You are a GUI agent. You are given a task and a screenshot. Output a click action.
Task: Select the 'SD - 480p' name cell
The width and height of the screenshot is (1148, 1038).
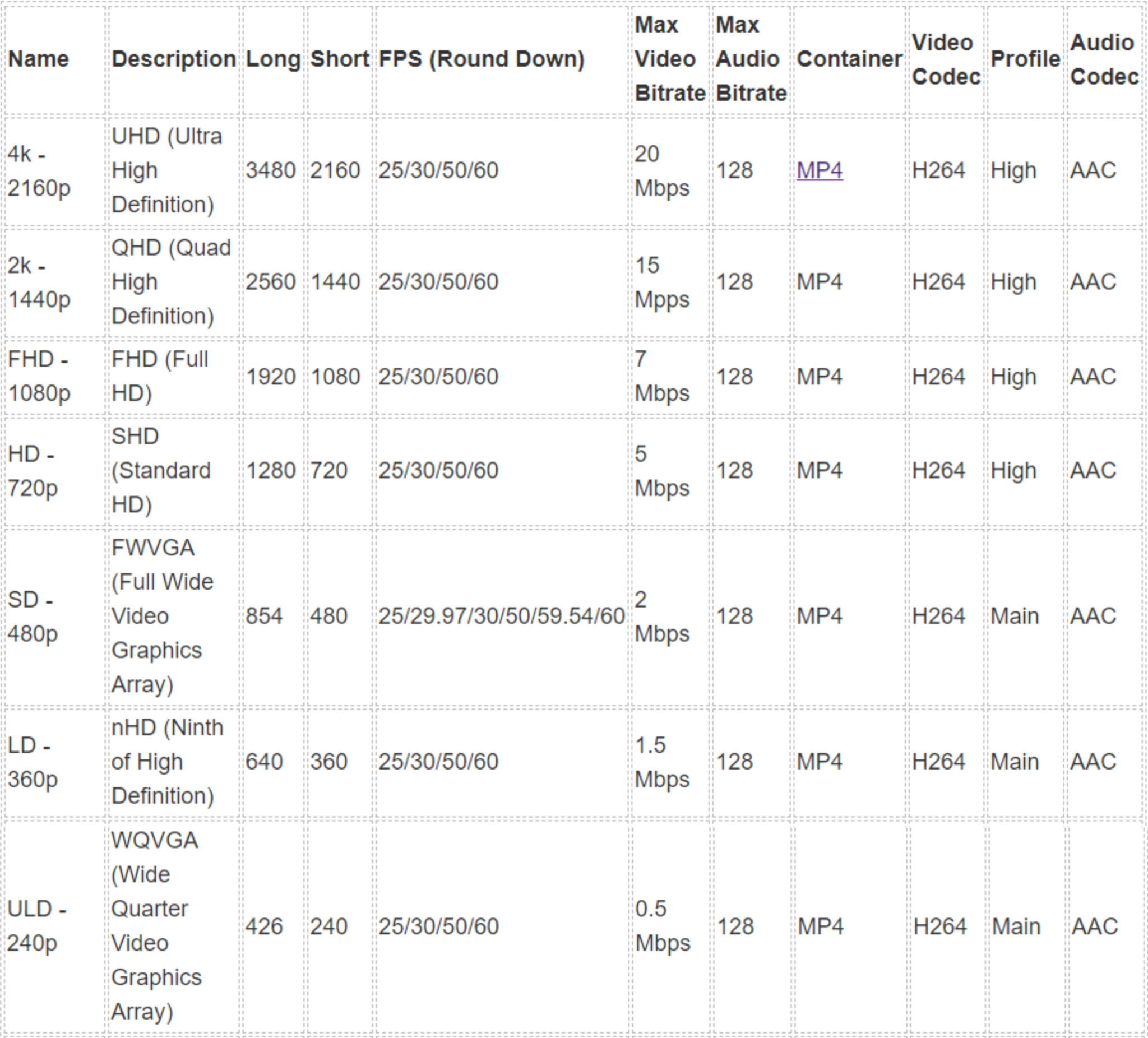tap(33, 616)
